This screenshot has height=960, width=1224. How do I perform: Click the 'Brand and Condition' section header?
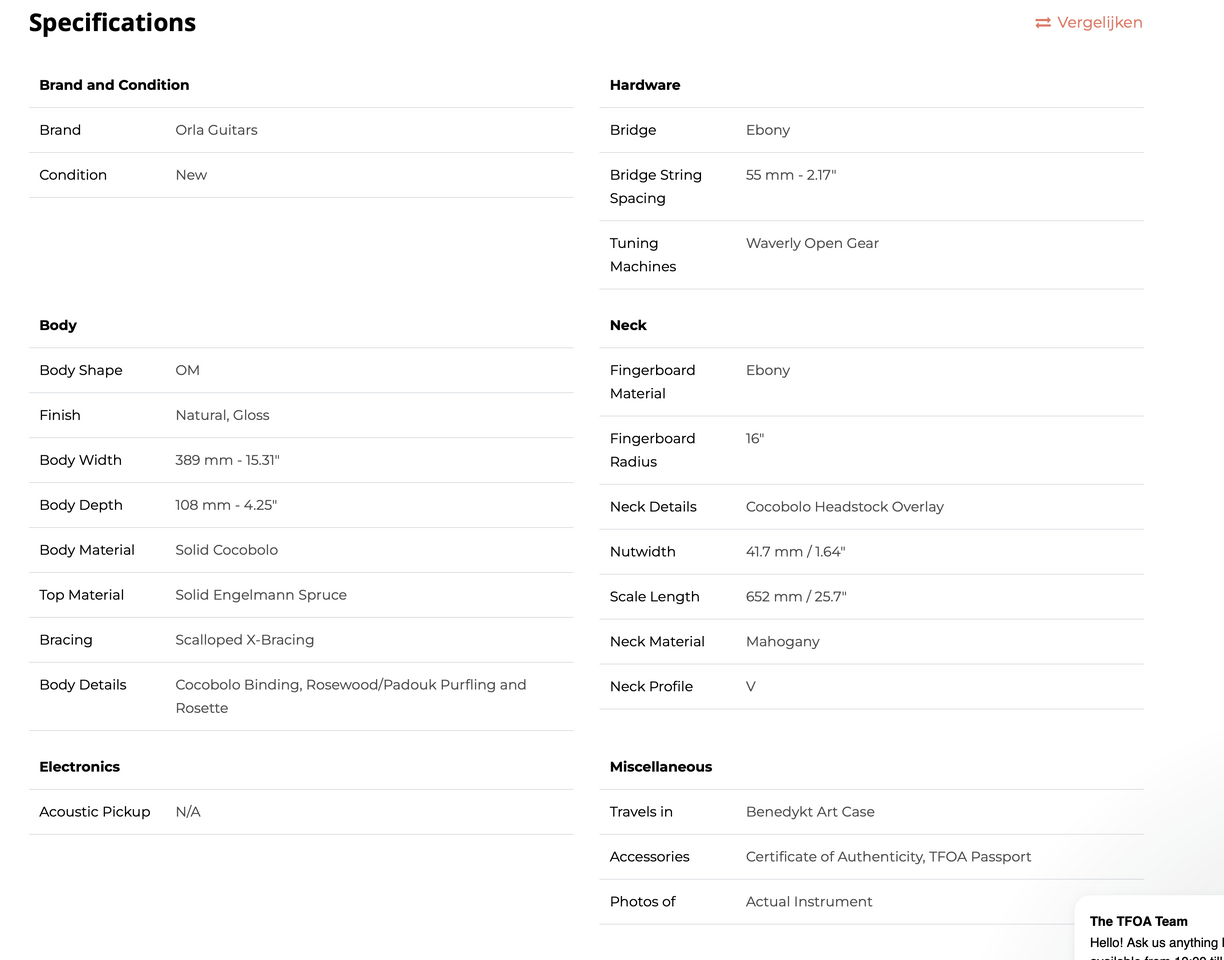pos(114,85)
